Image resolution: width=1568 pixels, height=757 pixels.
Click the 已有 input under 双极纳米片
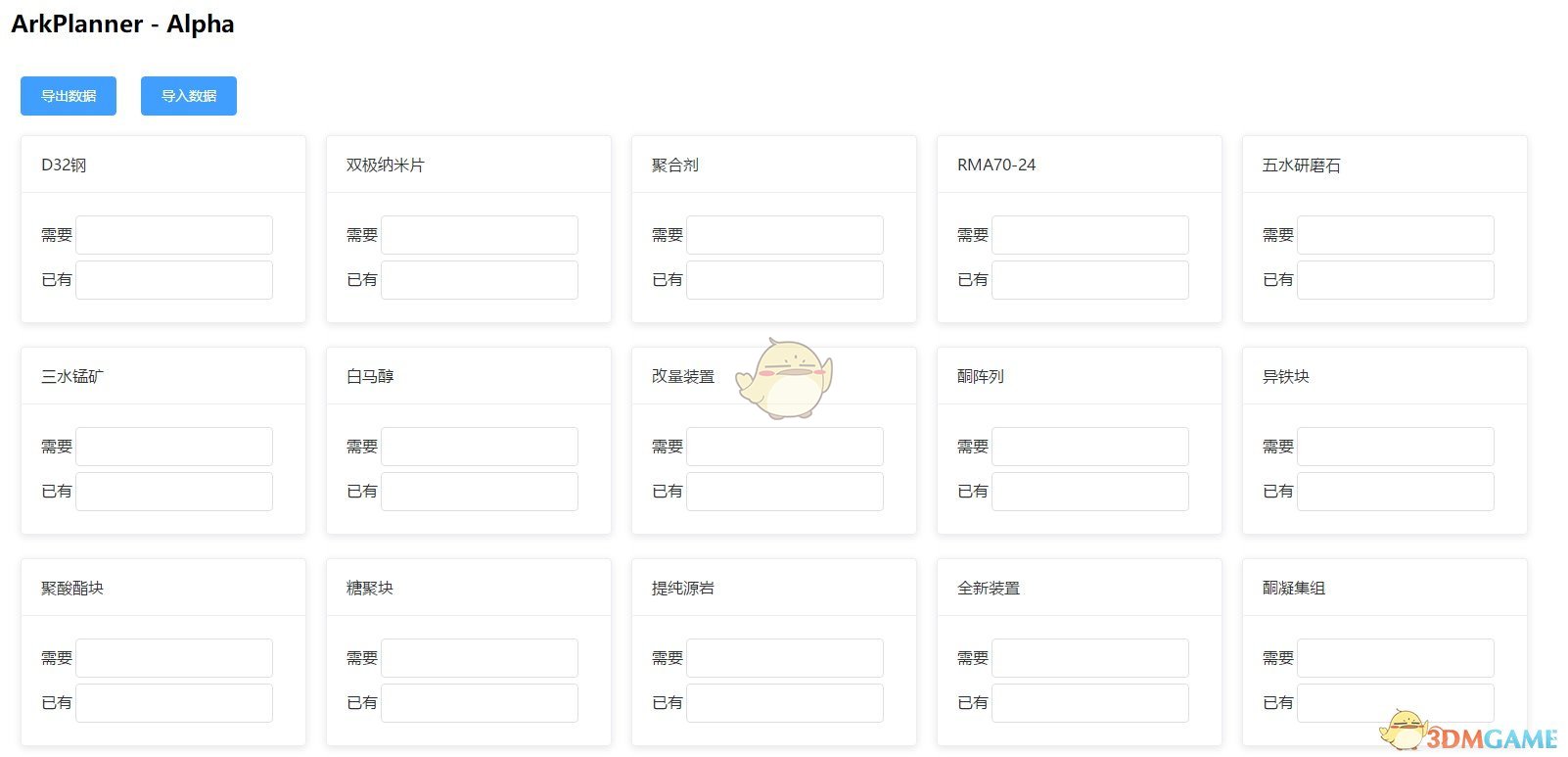(x=480, y=280)
